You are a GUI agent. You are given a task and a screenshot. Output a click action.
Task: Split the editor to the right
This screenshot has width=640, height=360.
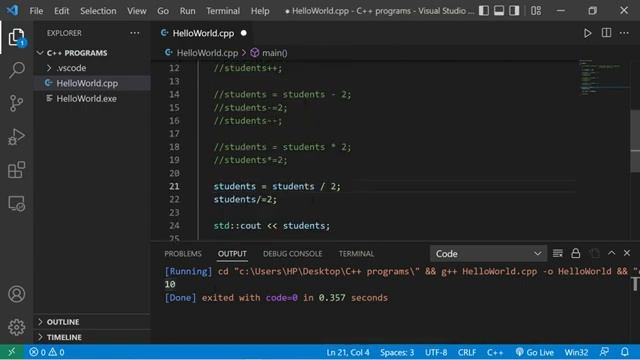(606, 33)
